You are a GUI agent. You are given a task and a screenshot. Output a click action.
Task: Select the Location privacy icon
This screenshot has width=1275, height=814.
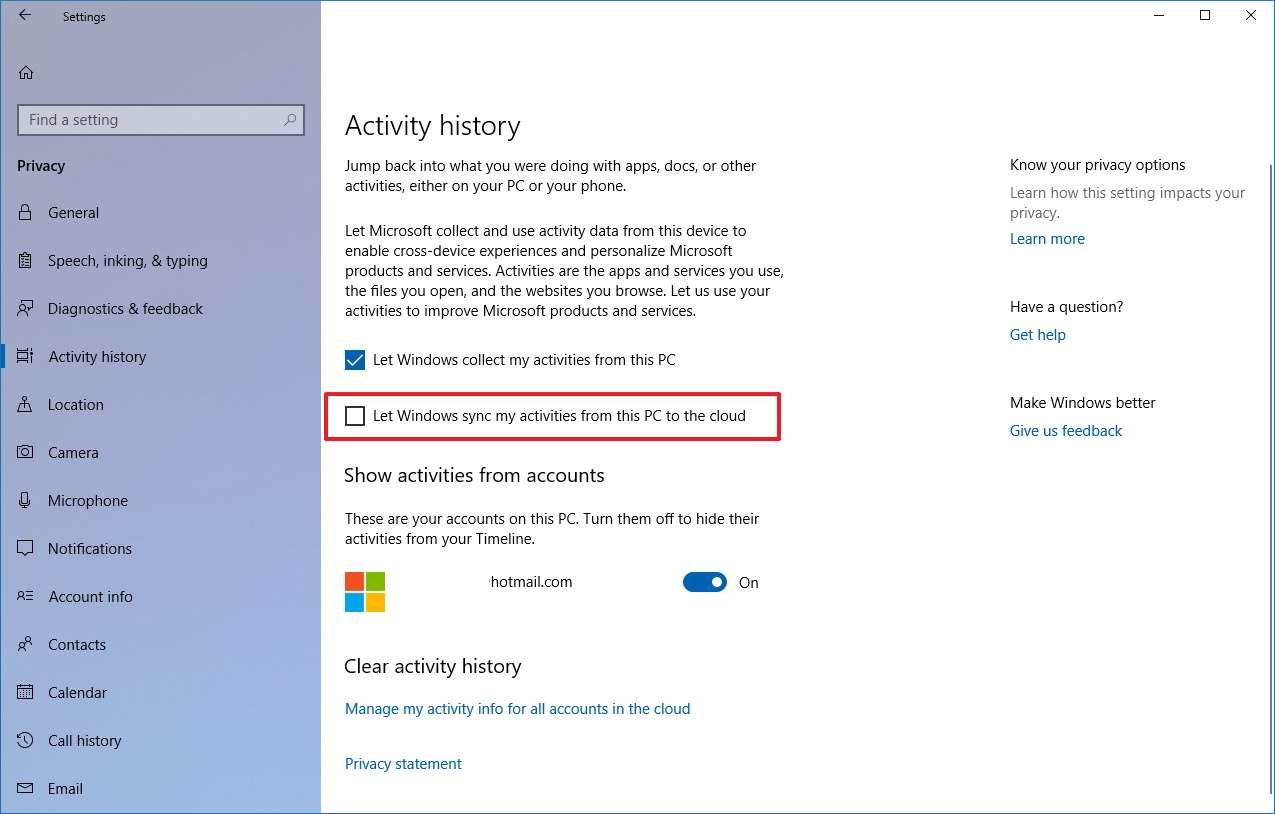(27, 404)
